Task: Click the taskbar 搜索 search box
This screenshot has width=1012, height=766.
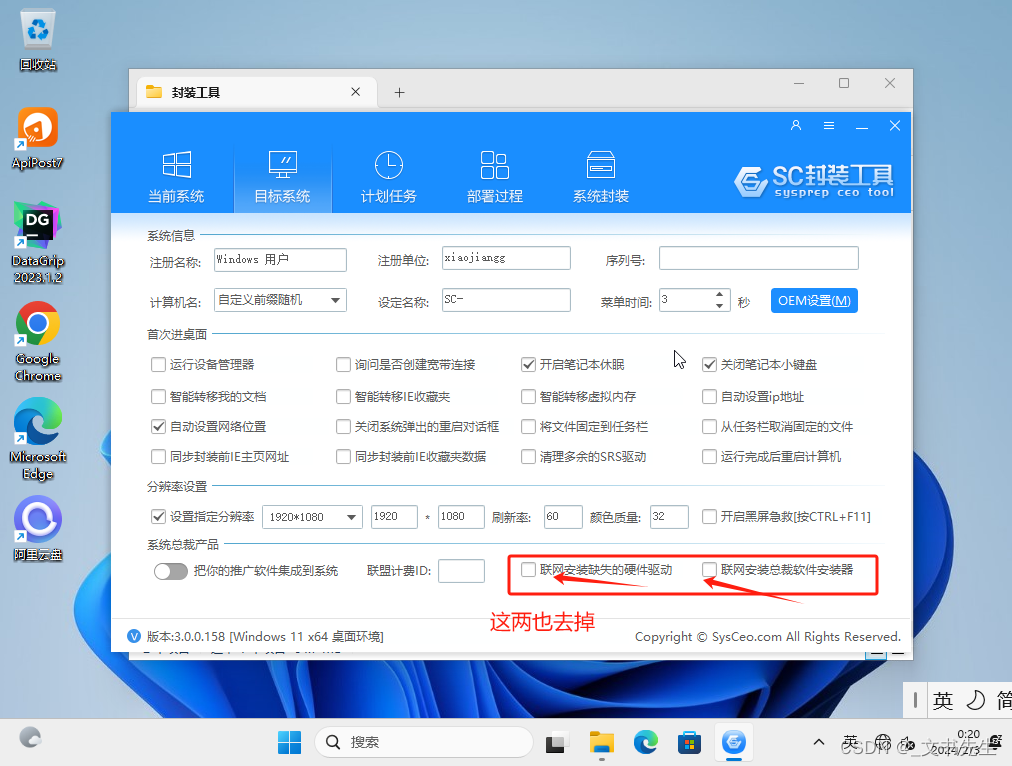Action: pyautogui.click(x=423, y=742)
